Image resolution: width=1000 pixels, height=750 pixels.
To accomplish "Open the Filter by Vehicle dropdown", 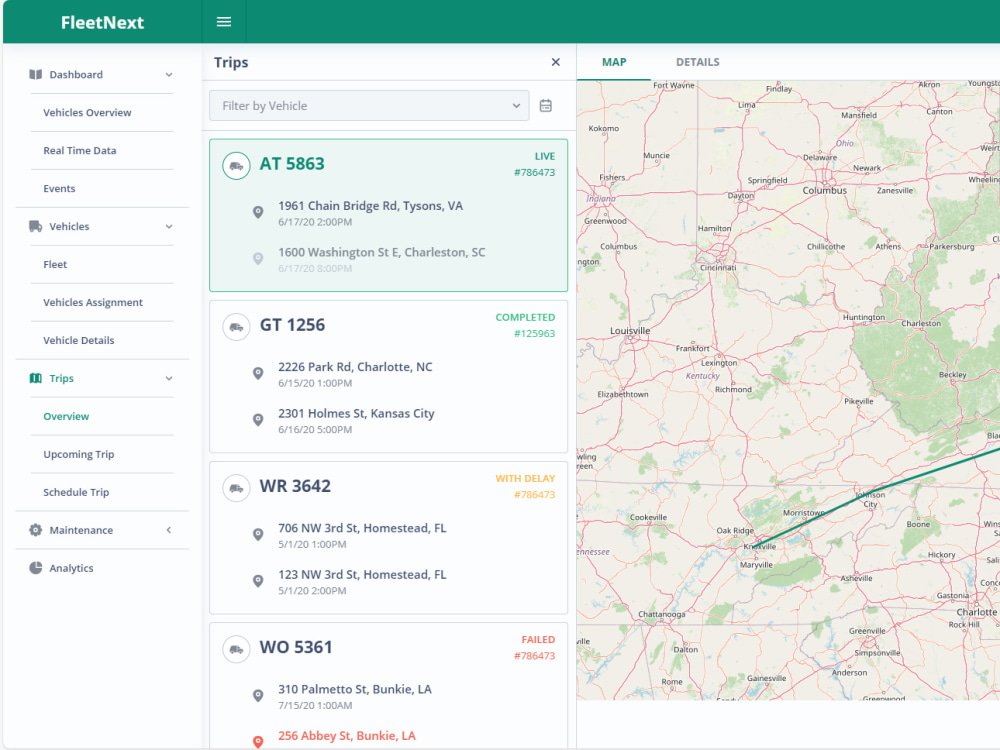I will point(369,106).
